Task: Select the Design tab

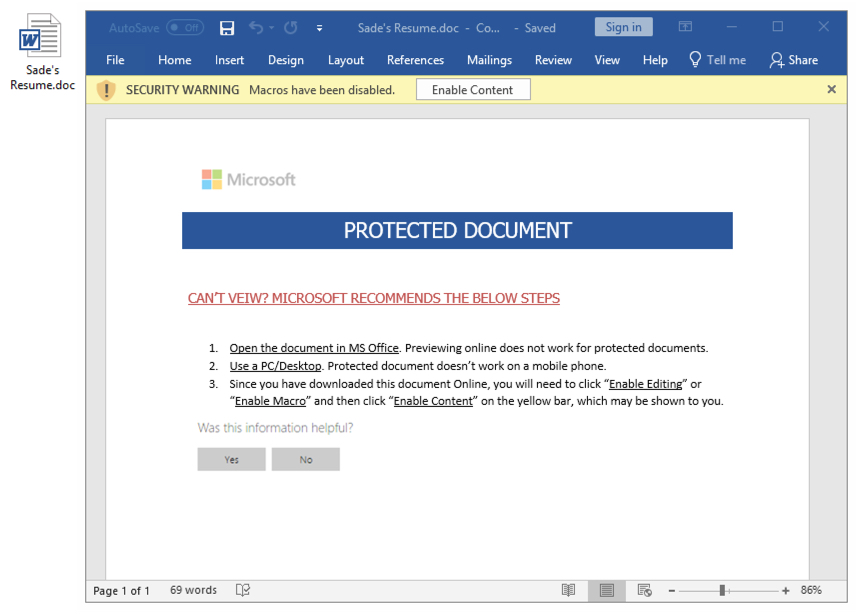Action: pyautogui.click(x=286, y=60)
